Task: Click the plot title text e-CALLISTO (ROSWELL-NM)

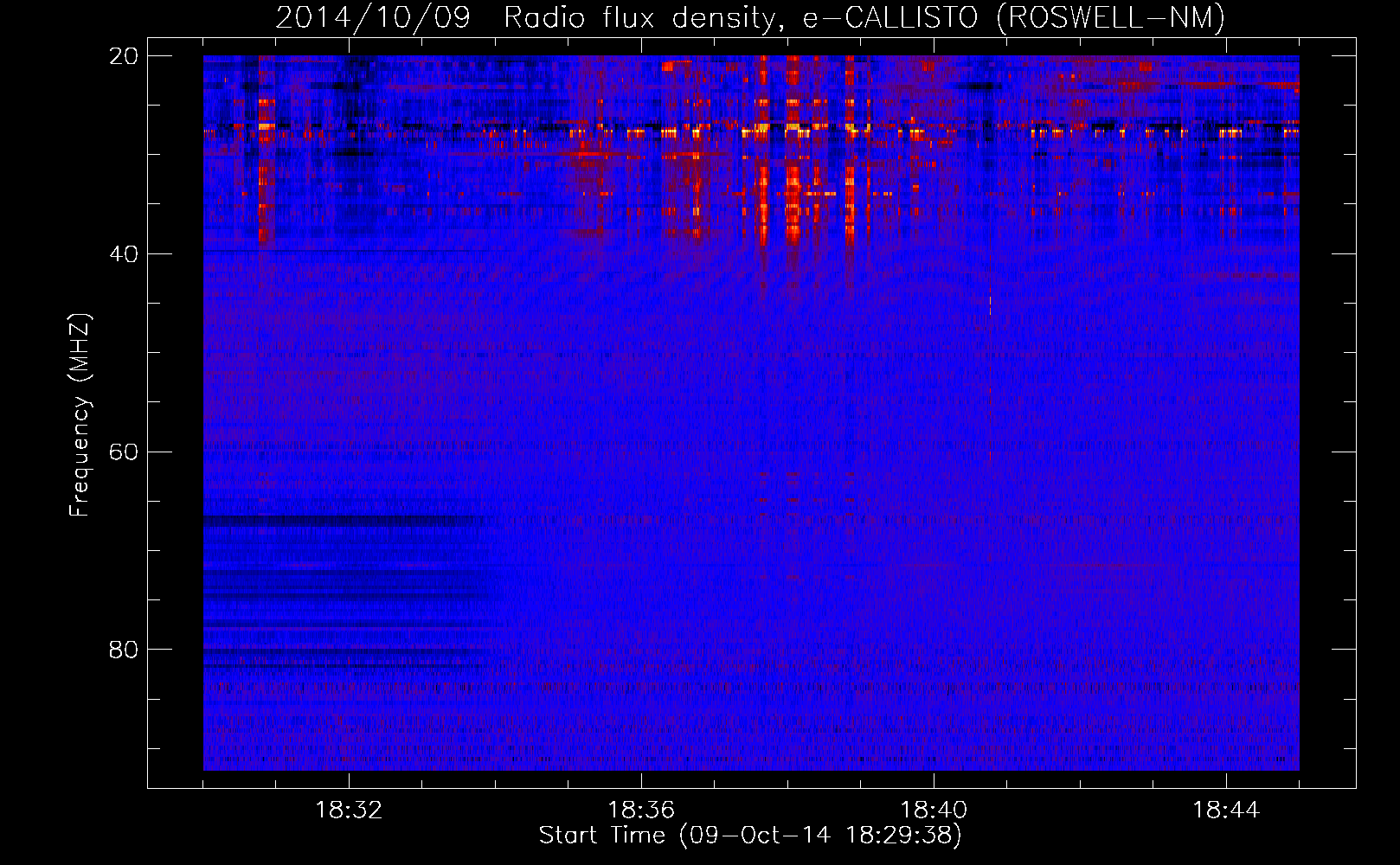Action: (1014, 17)
